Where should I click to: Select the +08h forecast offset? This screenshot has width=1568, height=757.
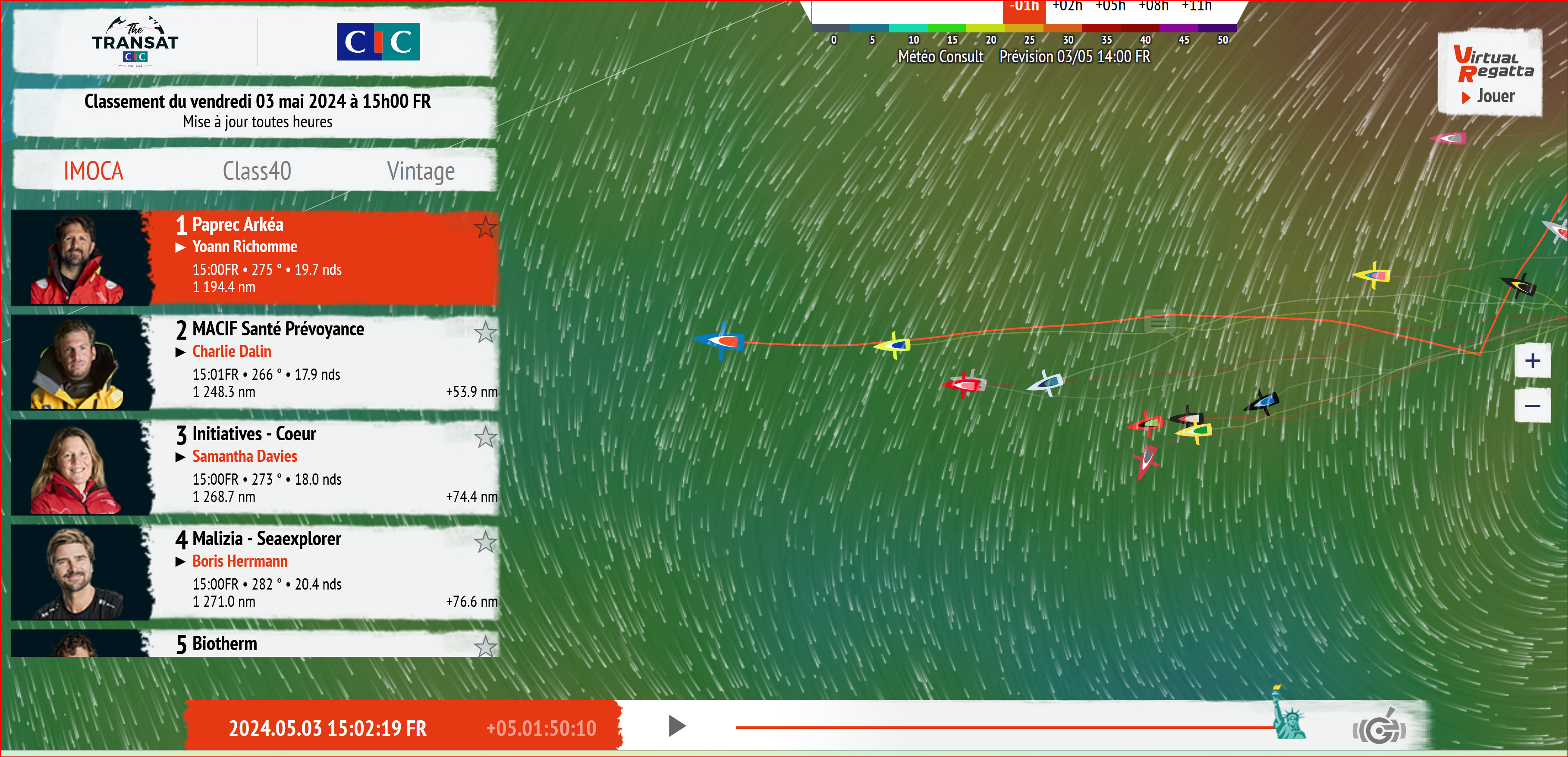click(1153, 6)
